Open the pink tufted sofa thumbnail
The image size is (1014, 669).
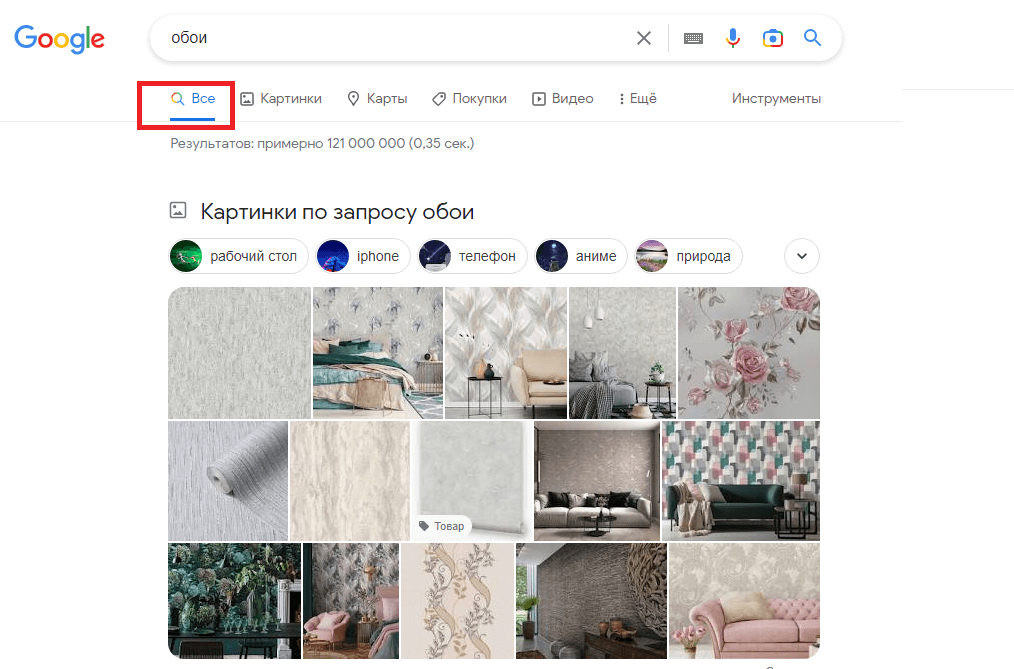744,600
